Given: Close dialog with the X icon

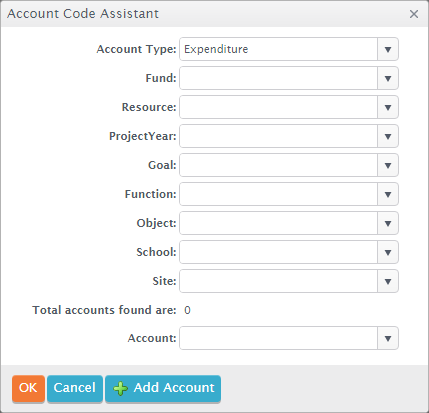Looking at the screenshot, I should pyautogui.click(x=414, y=14).
